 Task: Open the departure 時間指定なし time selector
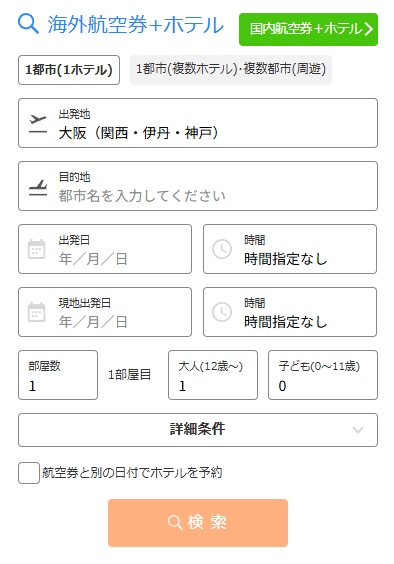point(290,249)
